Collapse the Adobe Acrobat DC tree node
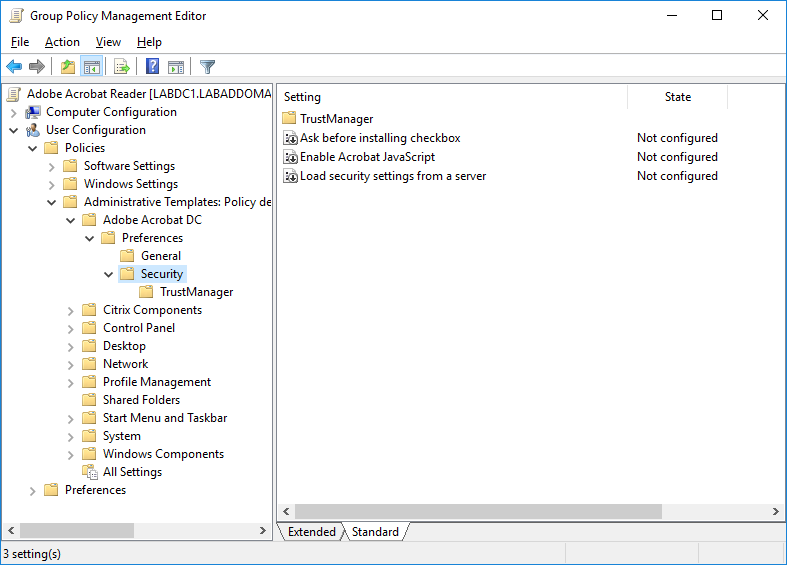This screenshot has width=787, height=565. pyautogui.click(x=71, y=220)
